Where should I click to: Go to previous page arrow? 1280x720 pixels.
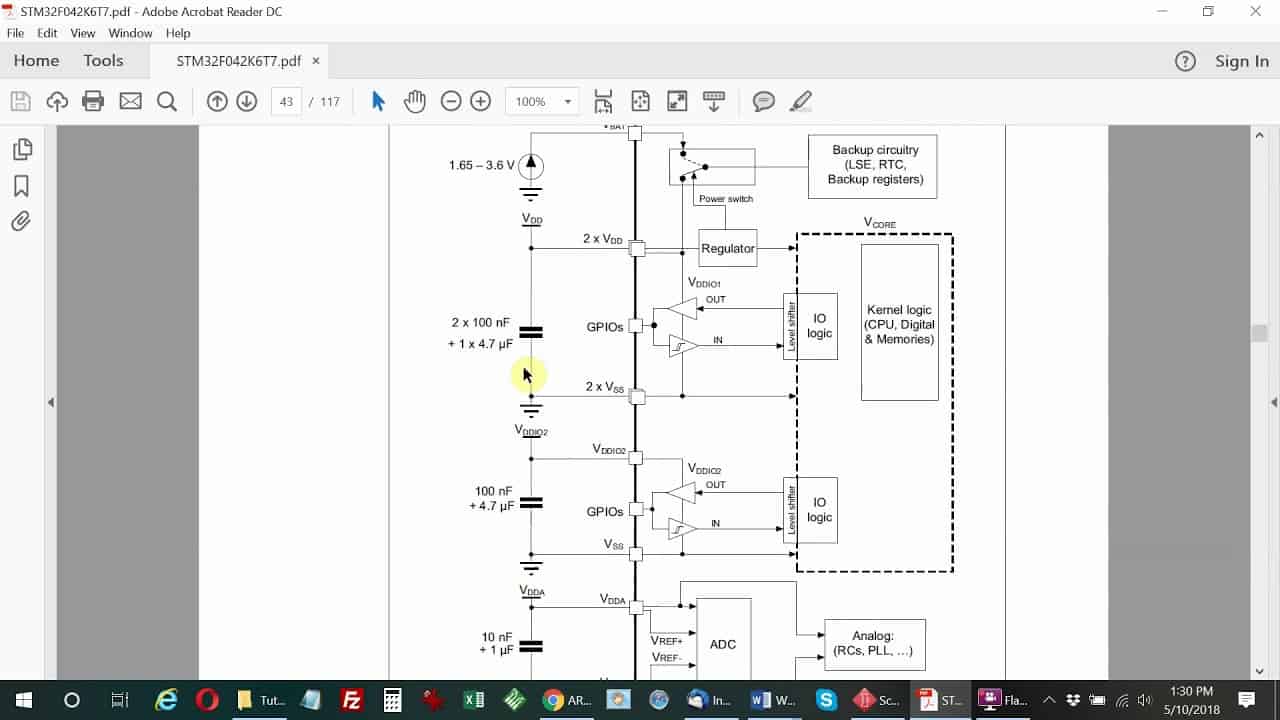click(217, 101)
